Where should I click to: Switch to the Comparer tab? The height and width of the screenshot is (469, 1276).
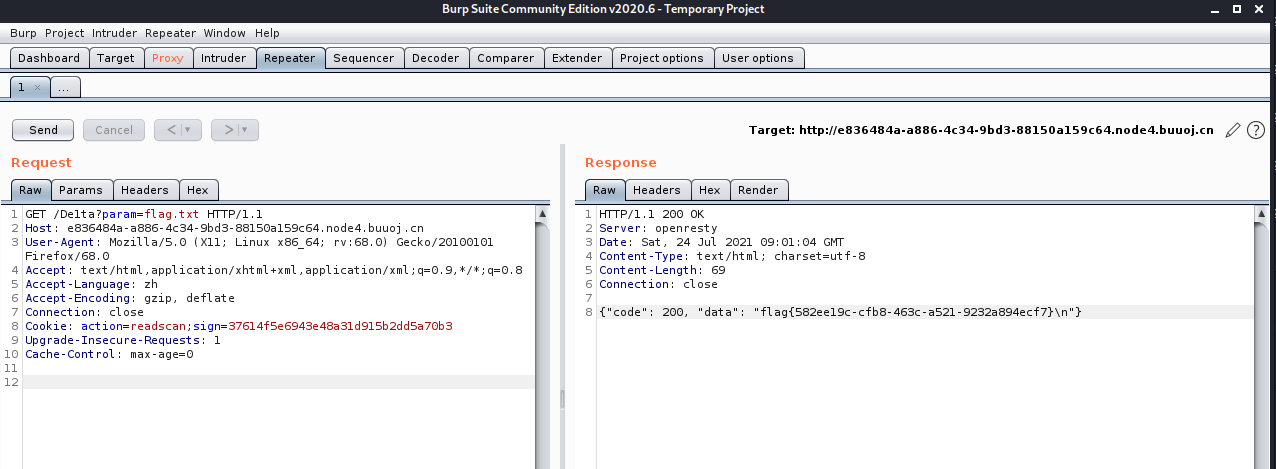tap(506, 58)
